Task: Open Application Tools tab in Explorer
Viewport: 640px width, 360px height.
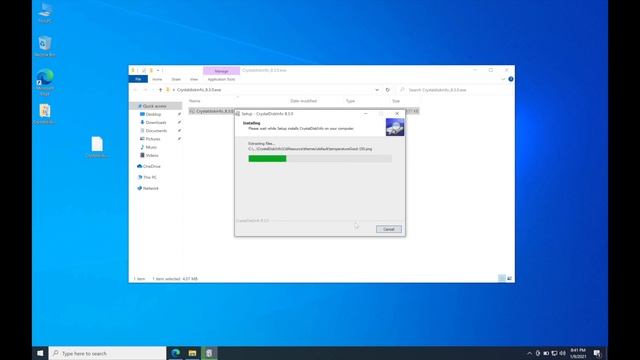Action: (x=221, y=79)
